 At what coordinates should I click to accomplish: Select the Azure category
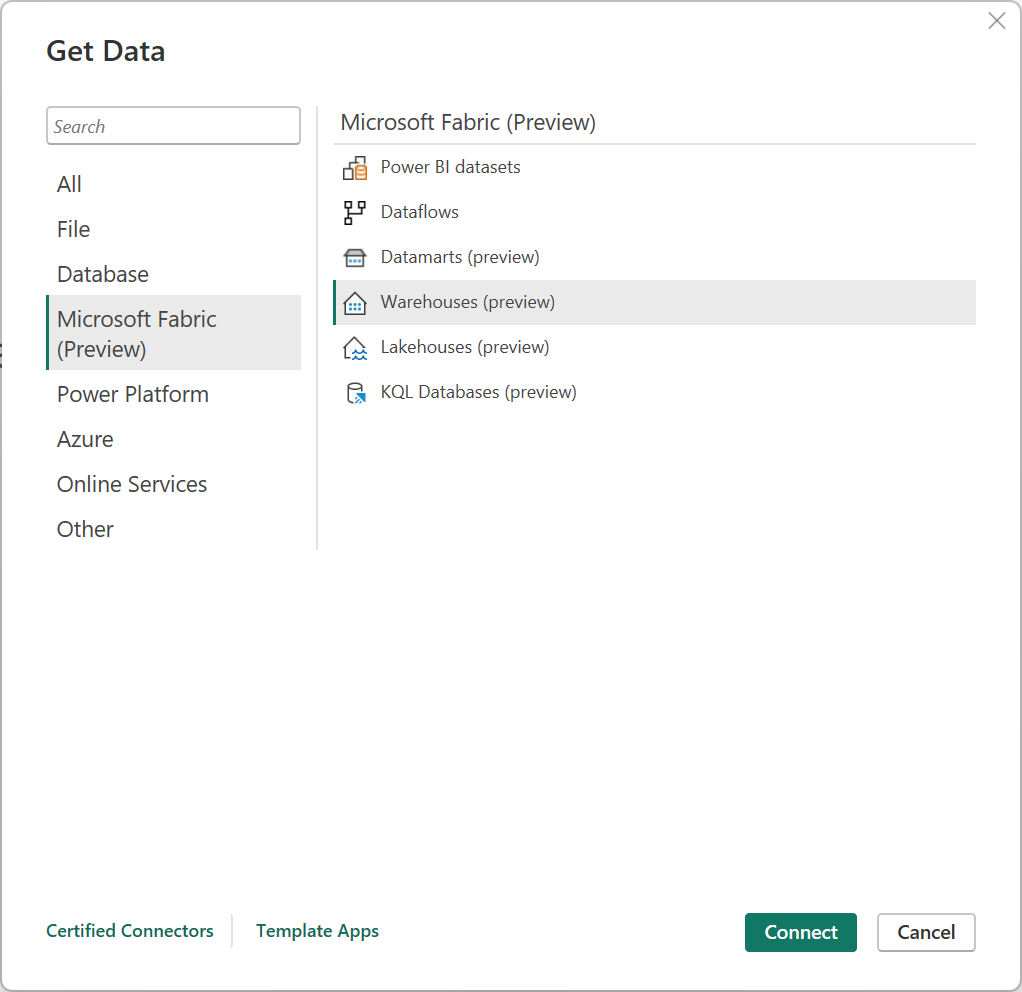tap(85, 439)
